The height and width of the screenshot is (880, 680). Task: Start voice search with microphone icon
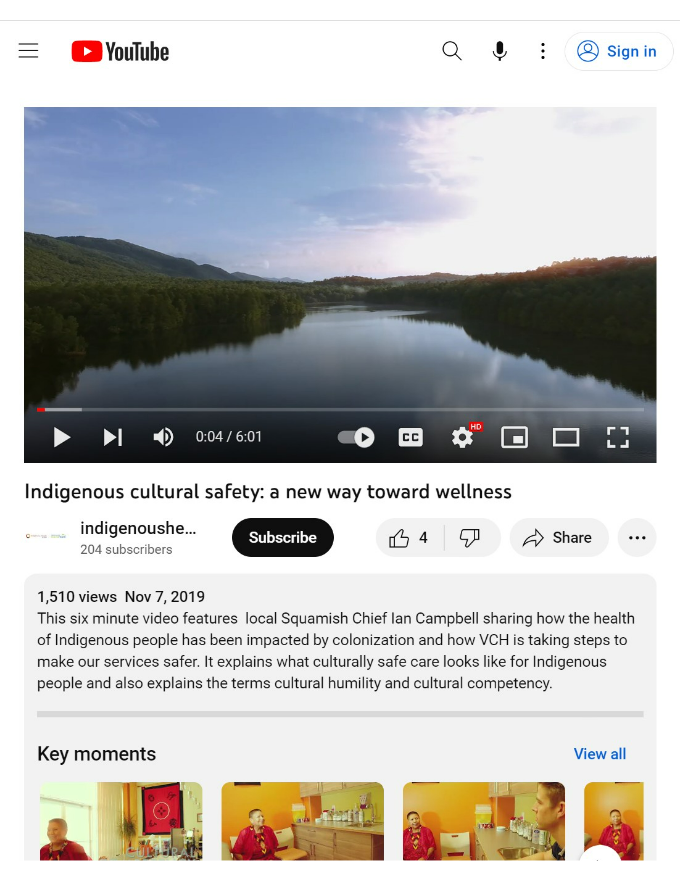point(499,51)
